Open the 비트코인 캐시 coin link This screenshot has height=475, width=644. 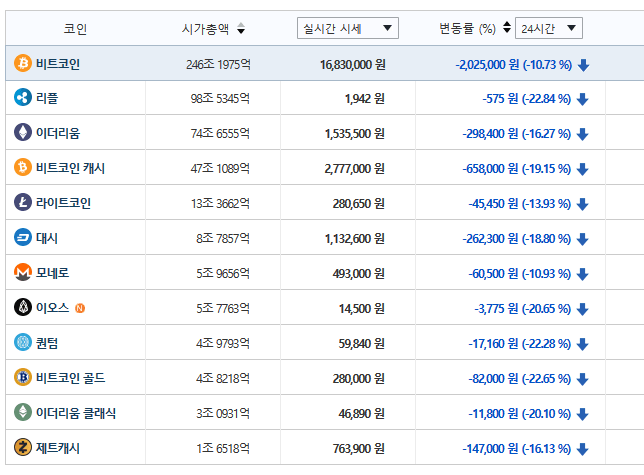pyautogui.click(x=70, y=168)
